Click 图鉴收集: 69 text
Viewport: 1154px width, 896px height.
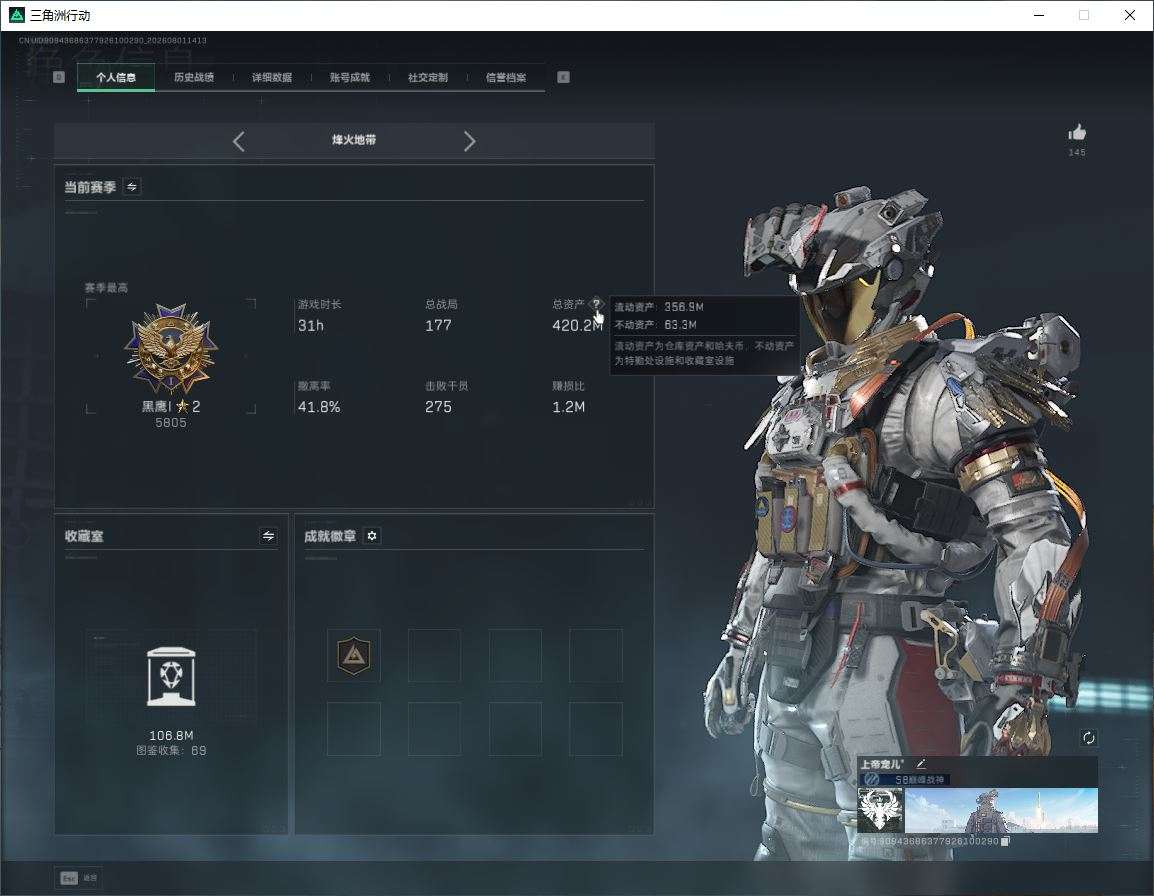point(171,751)
